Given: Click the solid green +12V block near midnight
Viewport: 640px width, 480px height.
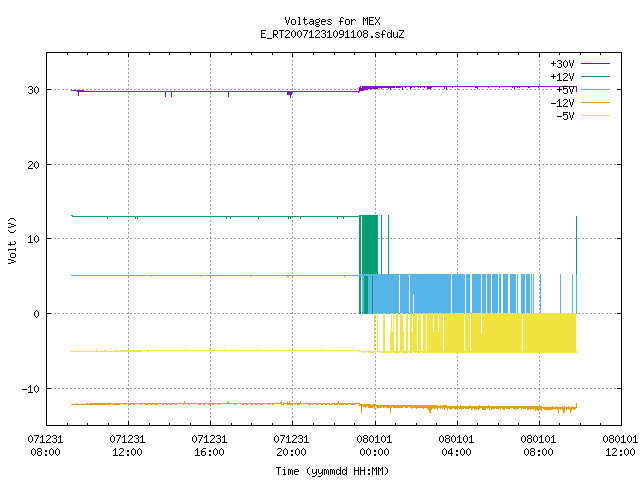Looking at the screenshot, I should [x=370, y=244].
